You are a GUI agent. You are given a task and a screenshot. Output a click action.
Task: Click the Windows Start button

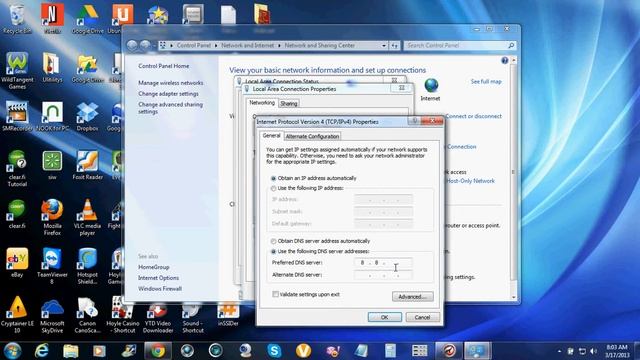click(x=12, y=351)
